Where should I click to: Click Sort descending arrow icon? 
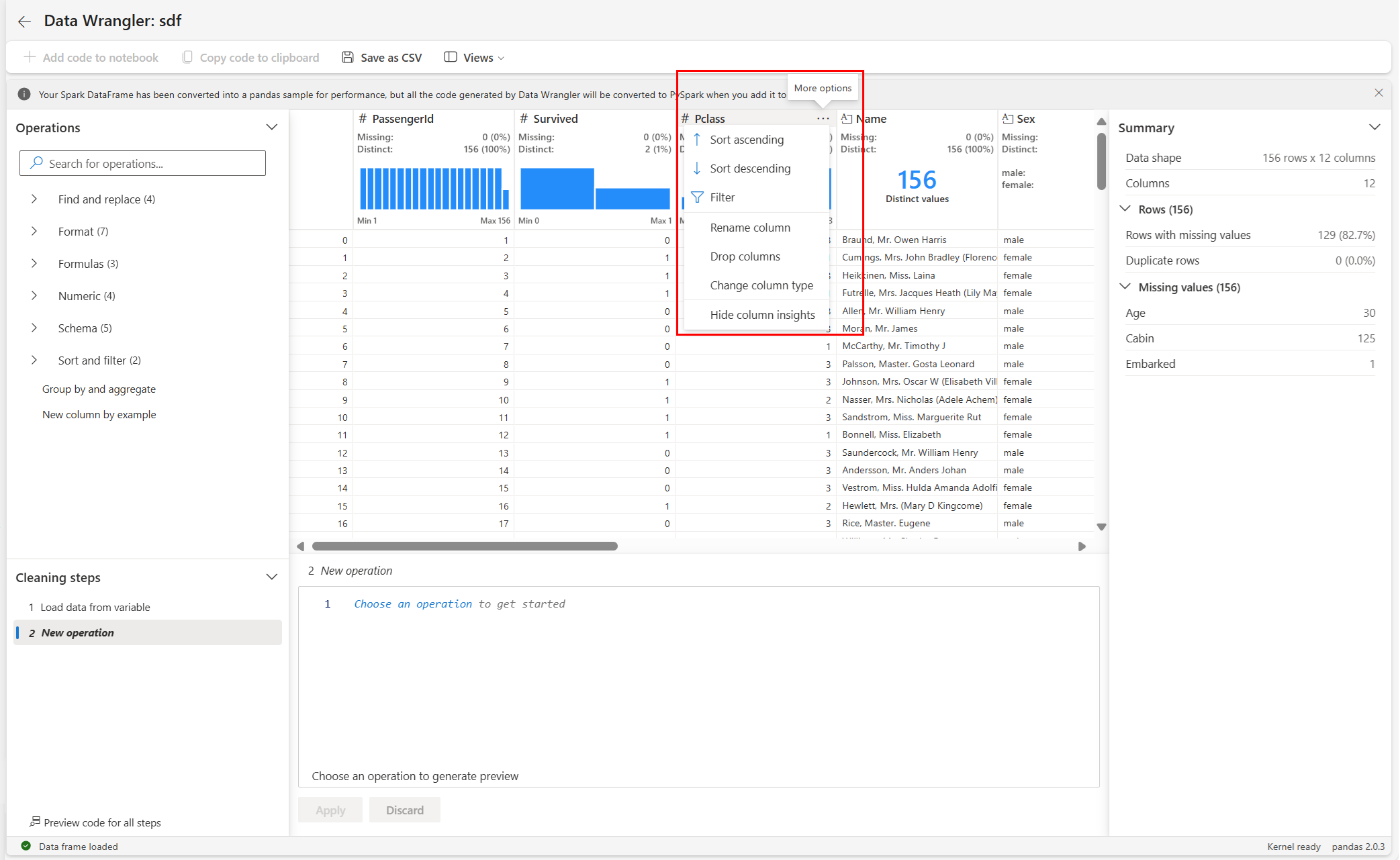tap(697, 169)
